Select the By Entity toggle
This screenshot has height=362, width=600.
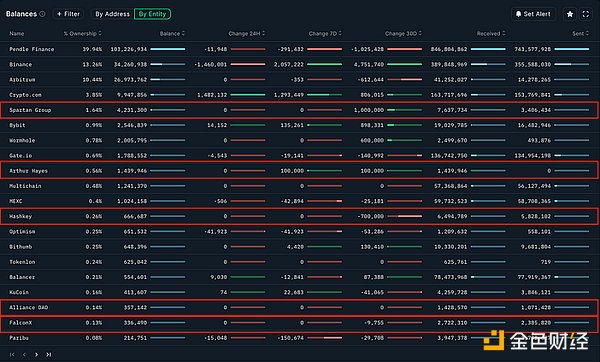[152, 14]
